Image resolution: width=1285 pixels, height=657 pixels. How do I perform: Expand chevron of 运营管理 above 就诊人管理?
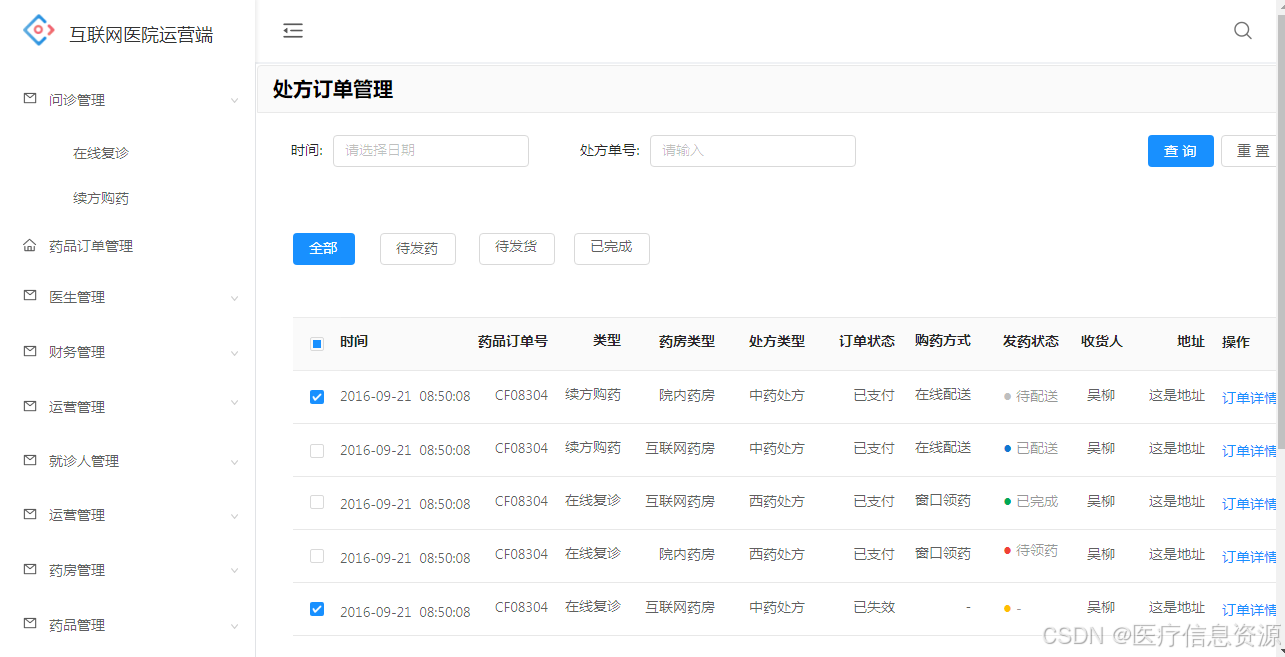(234, 403)
